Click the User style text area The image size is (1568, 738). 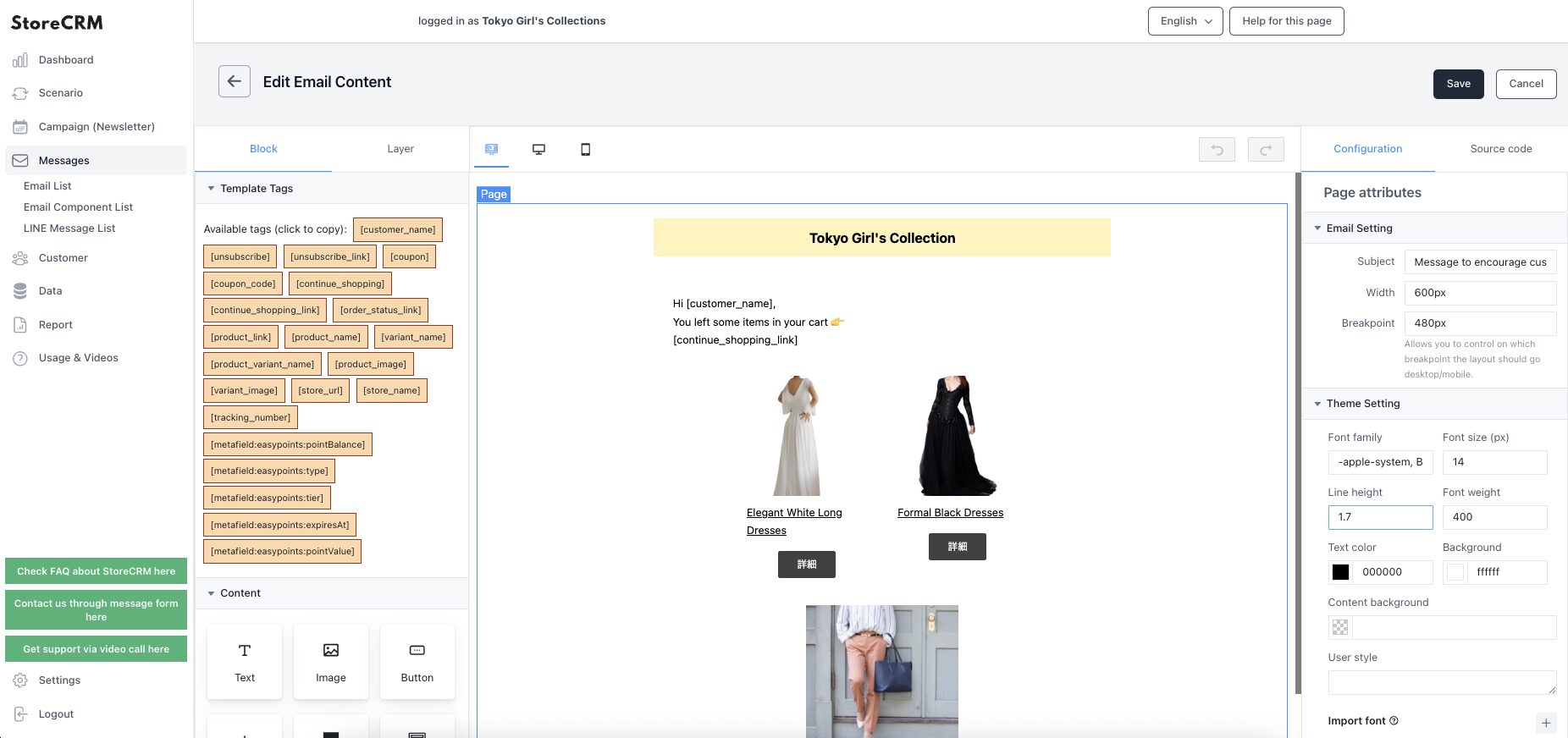tap(1442, 683)
